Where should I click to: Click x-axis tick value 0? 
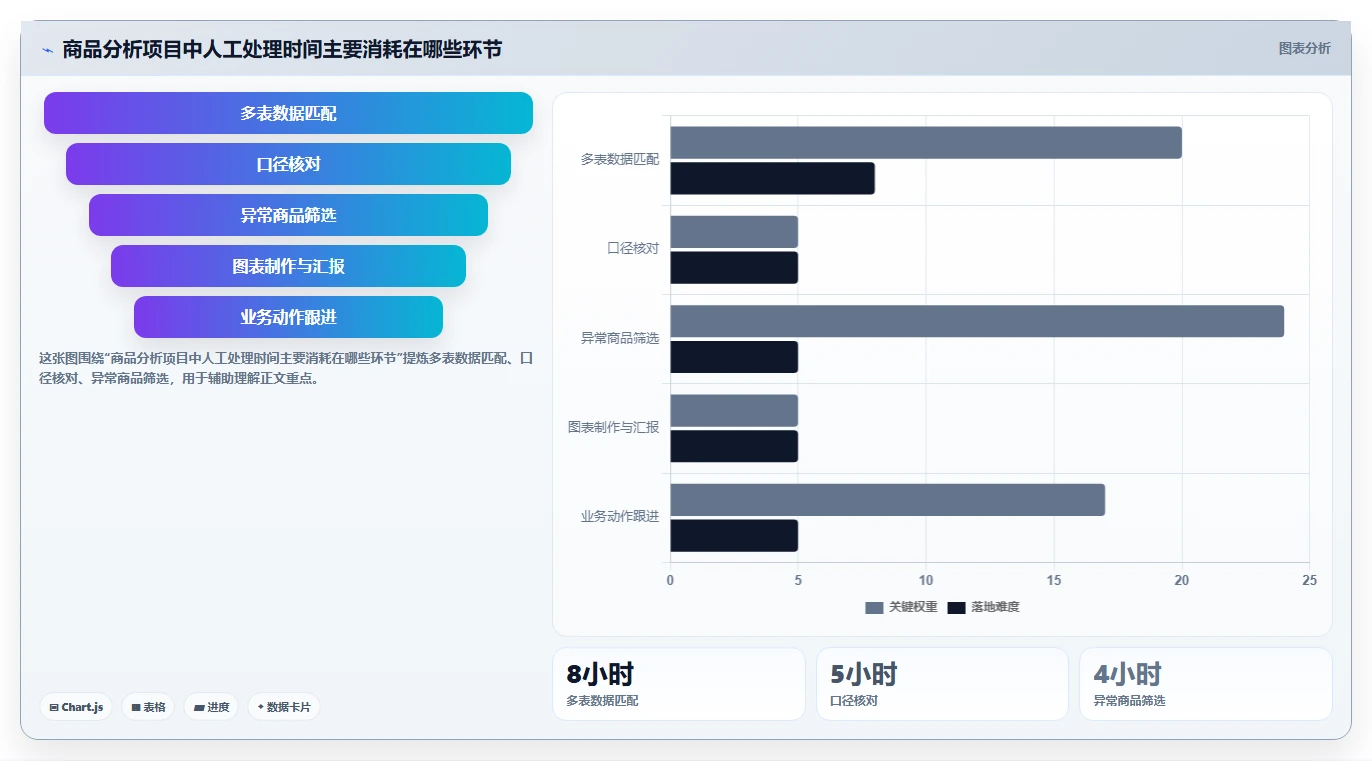[670, 581]
